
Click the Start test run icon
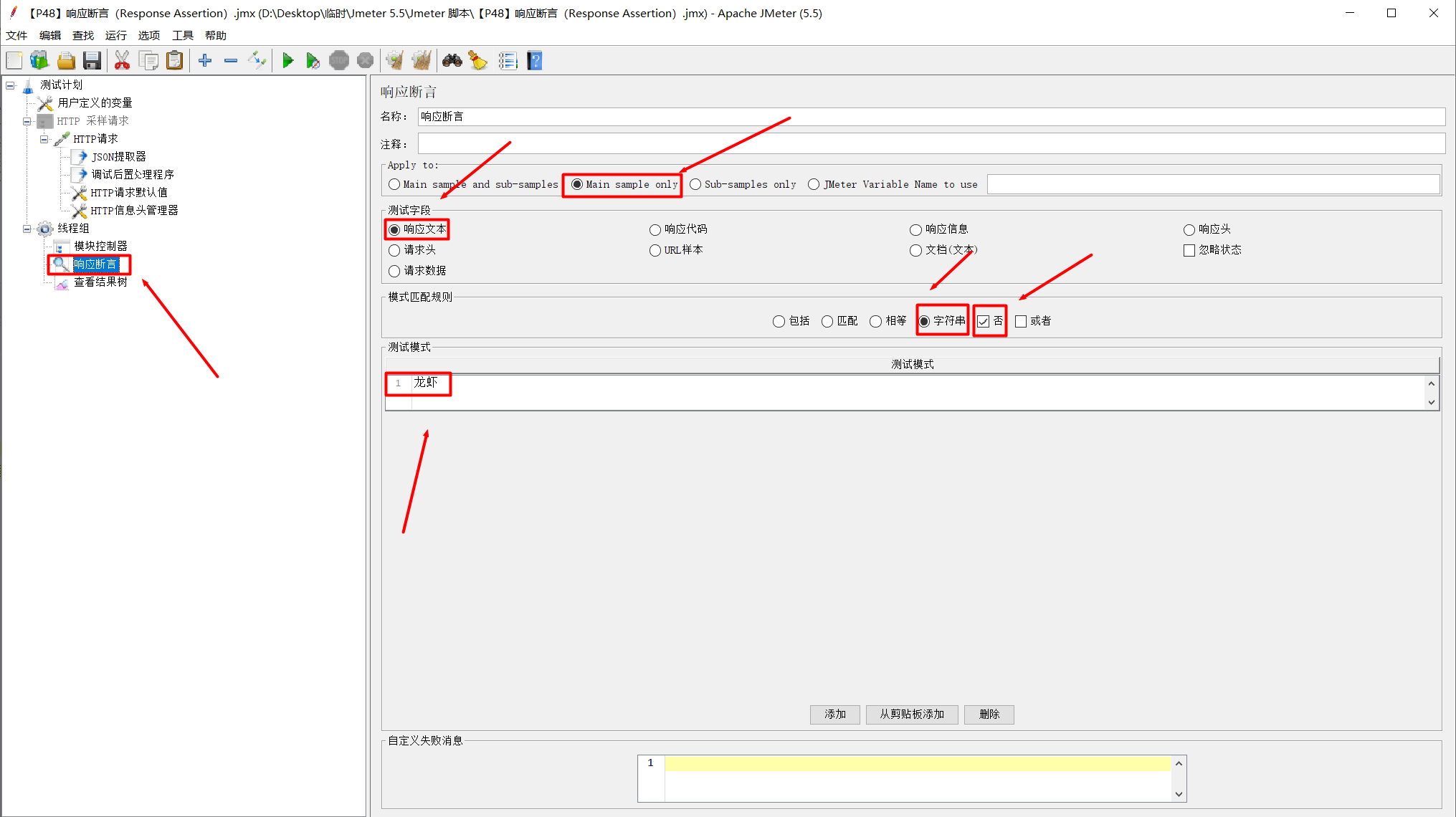tap(288, 61)
